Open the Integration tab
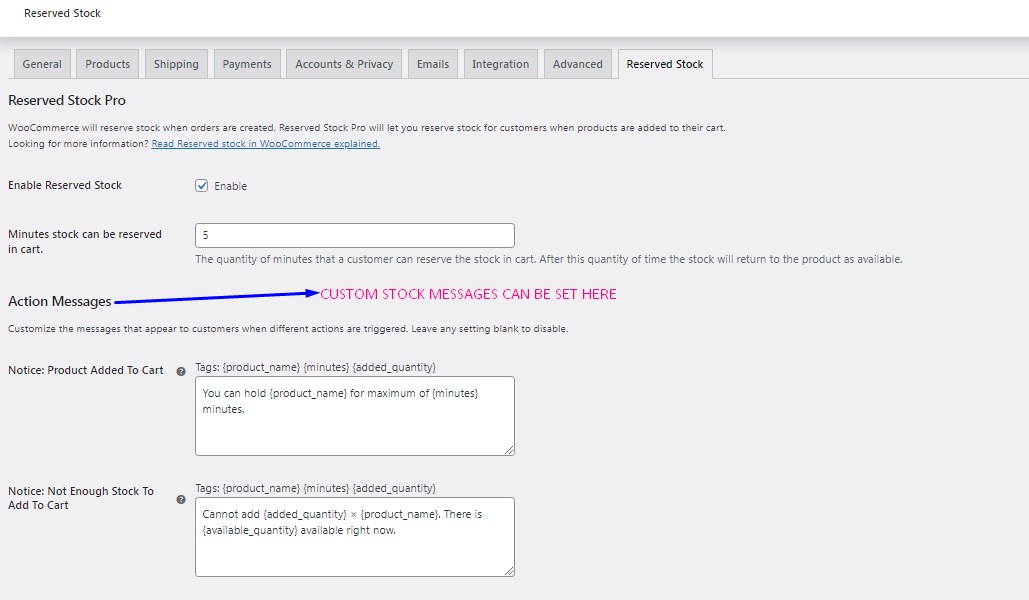Viewport: 1029px width, 600px height. coord(500,63)
